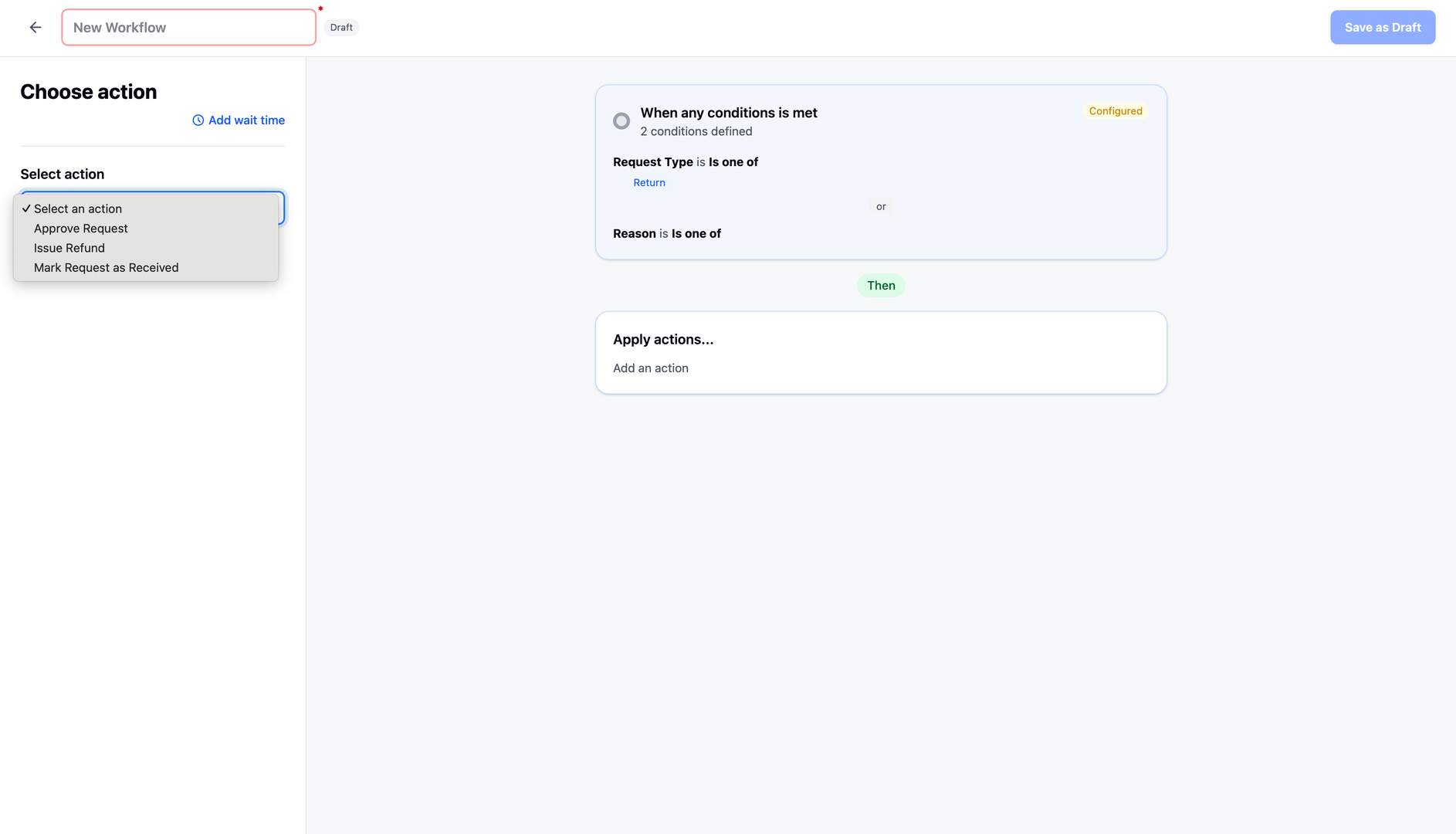Image resolution: width=1456 pixels, height=834 pixels.
Task: Open the When any conditions is met heading
Action: pyautogui.click(x=729, y=113)
